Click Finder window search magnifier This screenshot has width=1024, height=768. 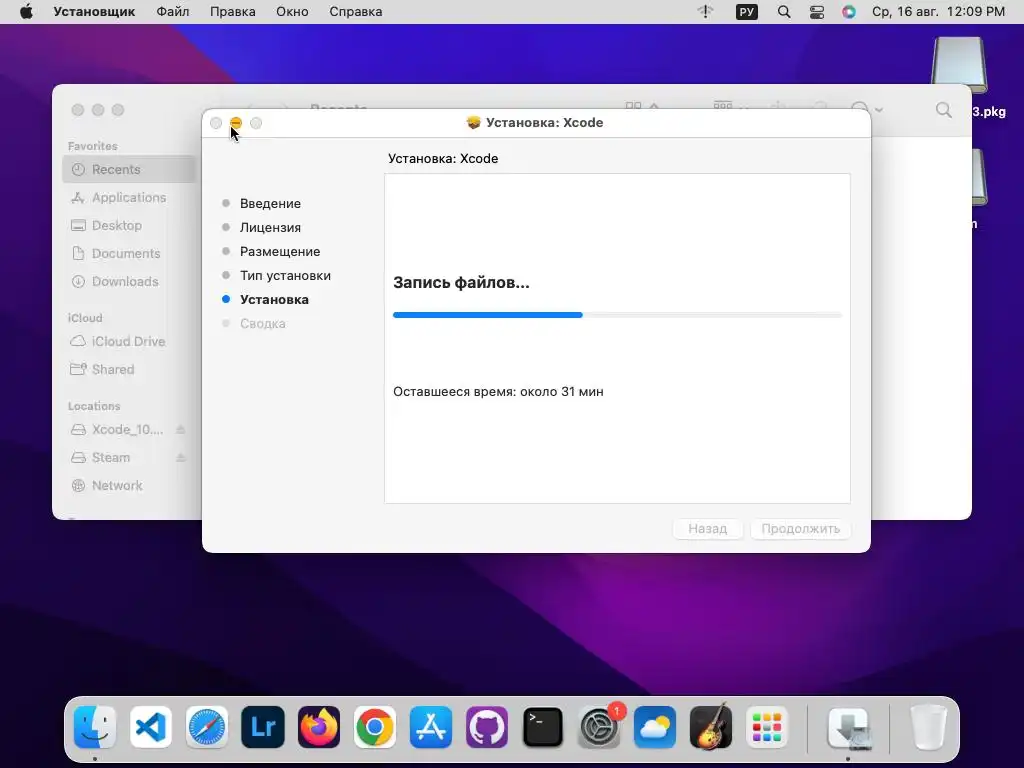[943, 110]
